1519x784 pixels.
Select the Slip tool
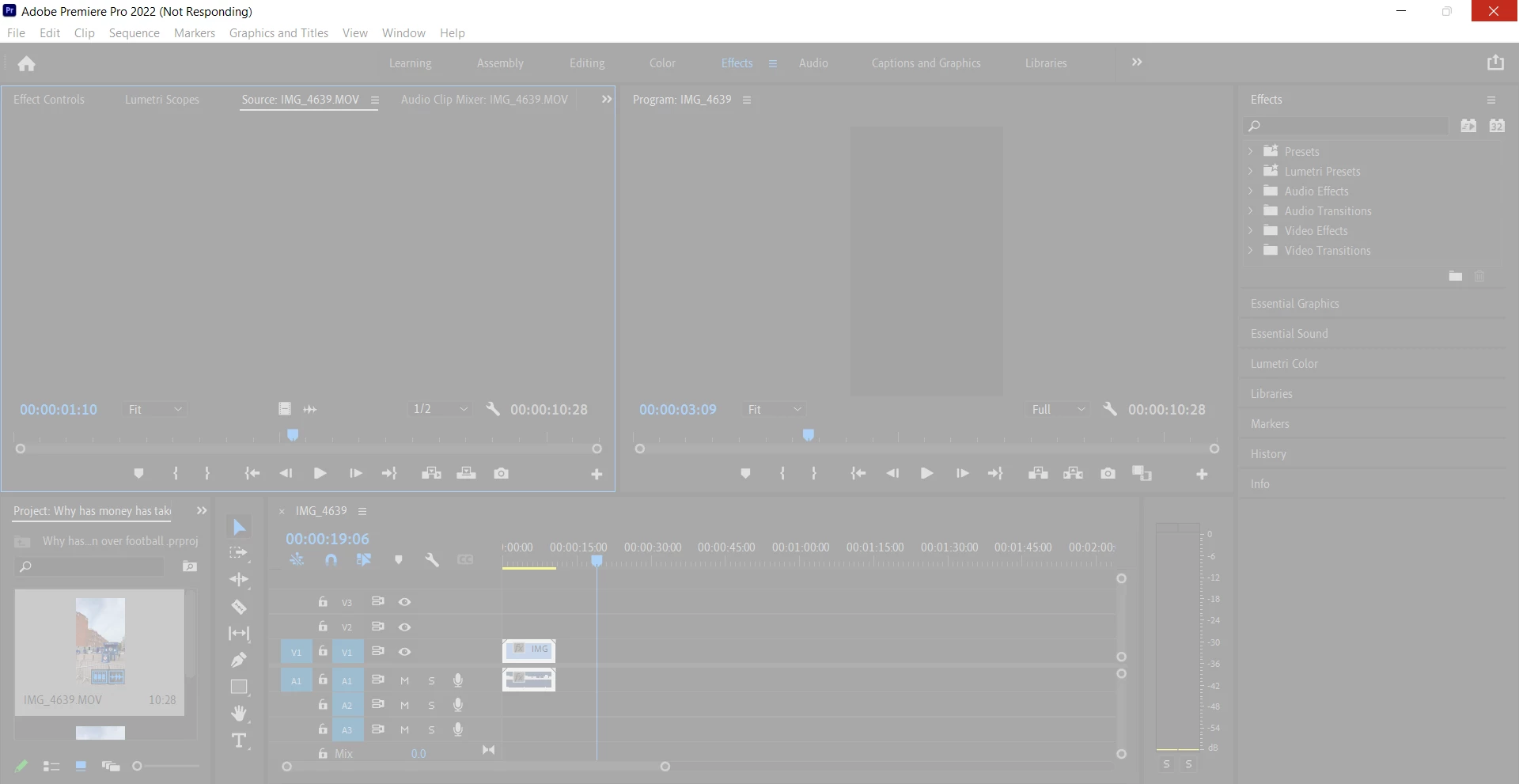click(x=239, y=634)
